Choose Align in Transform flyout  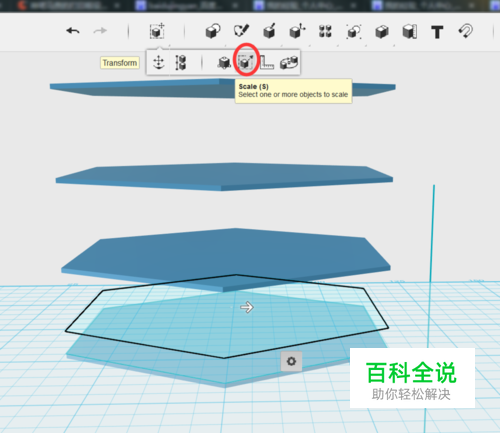coord(180,62)
